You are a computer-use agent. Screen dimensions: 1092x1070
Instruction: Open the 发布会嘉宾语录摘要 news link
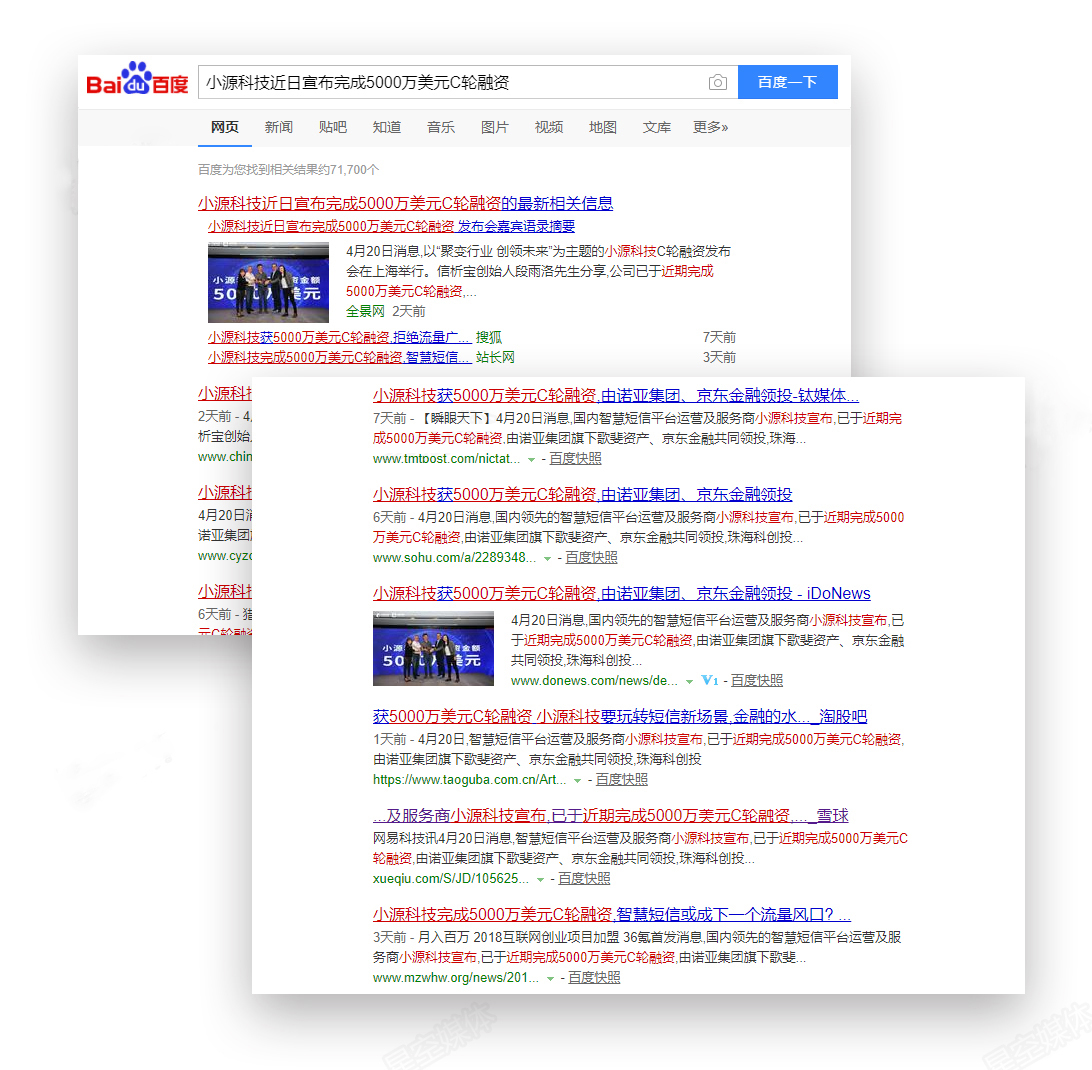[391, 226]
